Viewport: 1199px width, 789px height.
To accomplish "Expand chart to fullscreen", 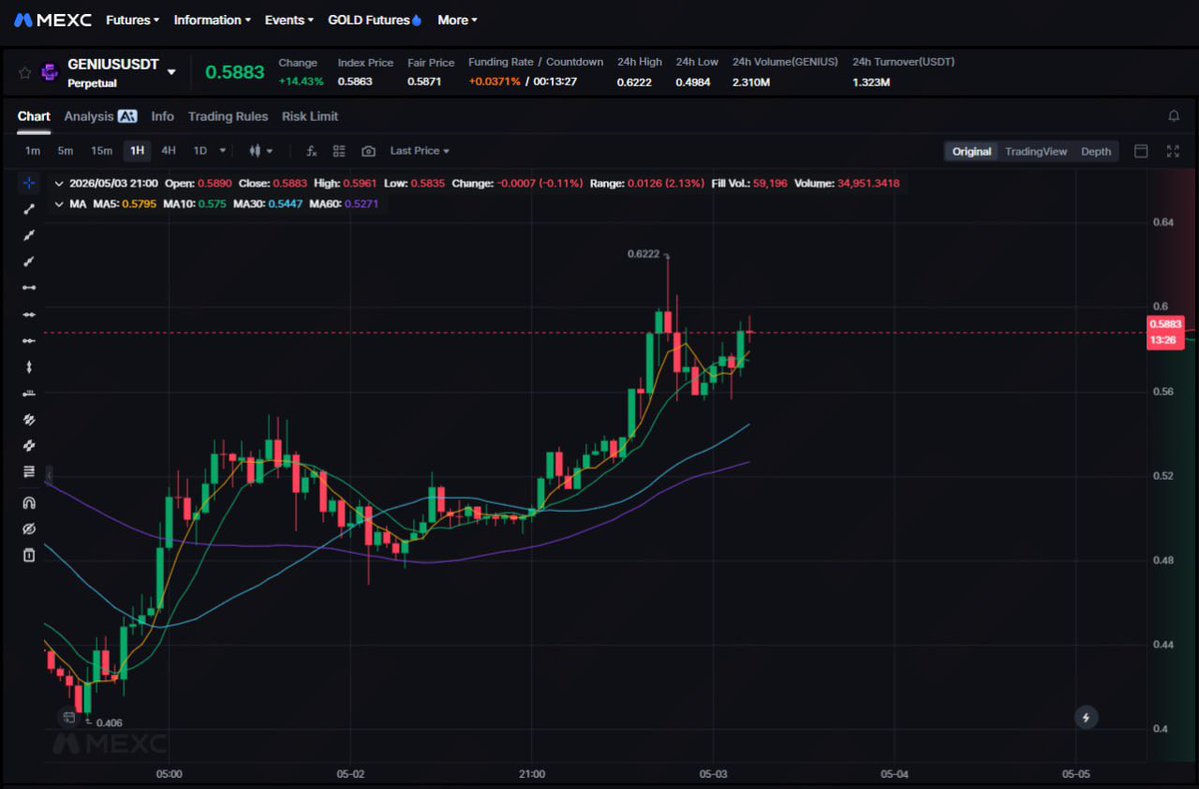I will tap(1172, 151).
